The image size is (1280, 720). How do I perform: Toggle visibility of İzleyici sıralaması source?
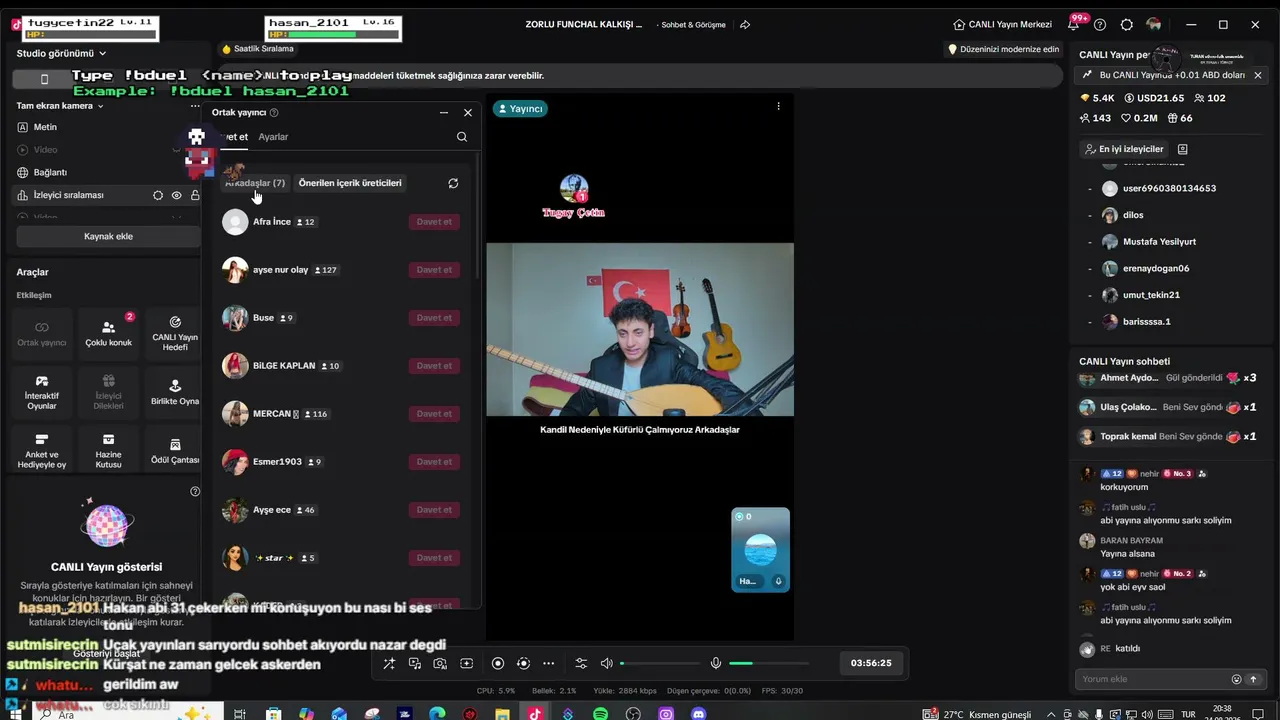point(177,195)
